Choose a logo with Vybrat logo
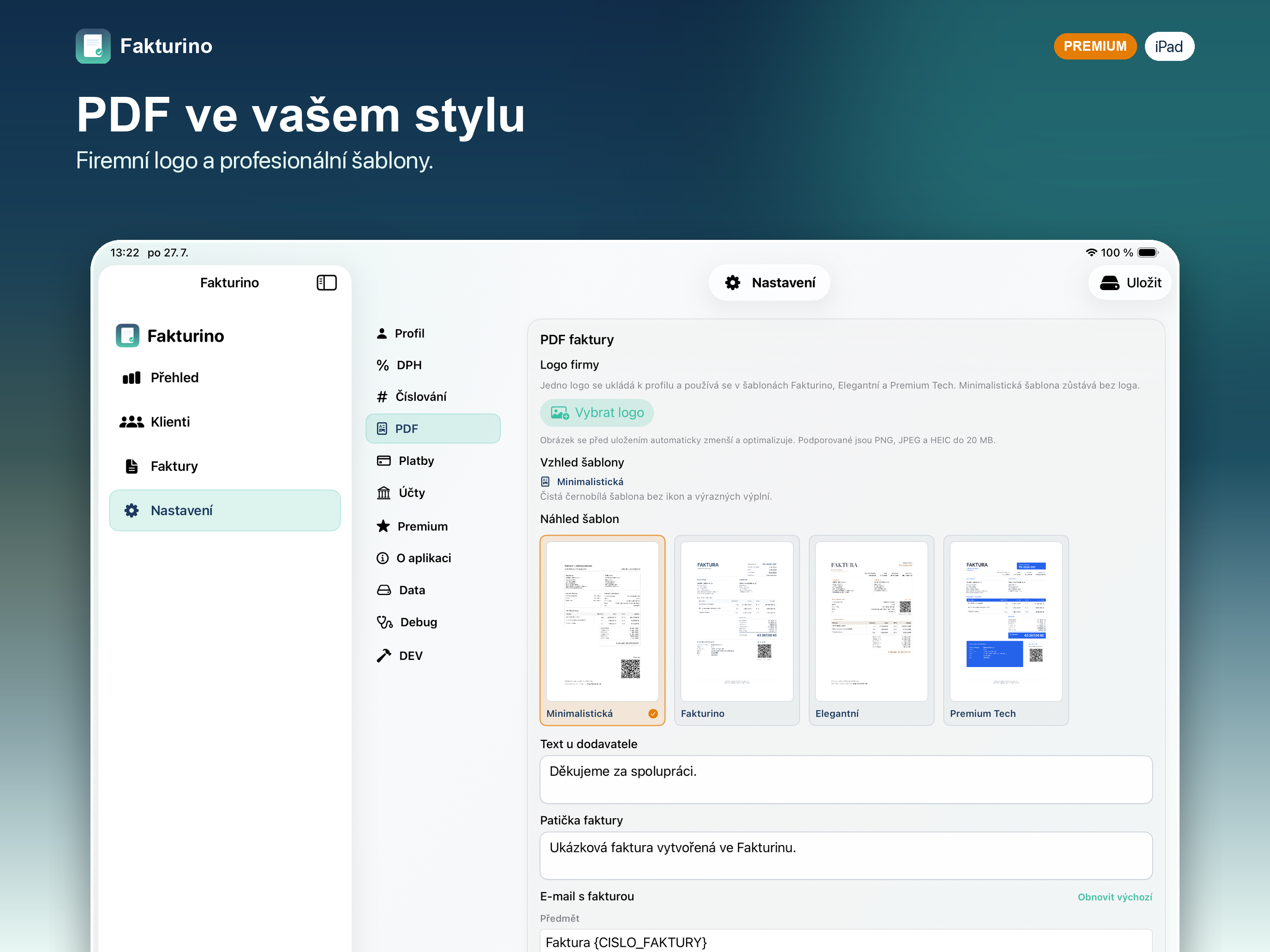Screen dimensions: 1270x952 (597, 413)
